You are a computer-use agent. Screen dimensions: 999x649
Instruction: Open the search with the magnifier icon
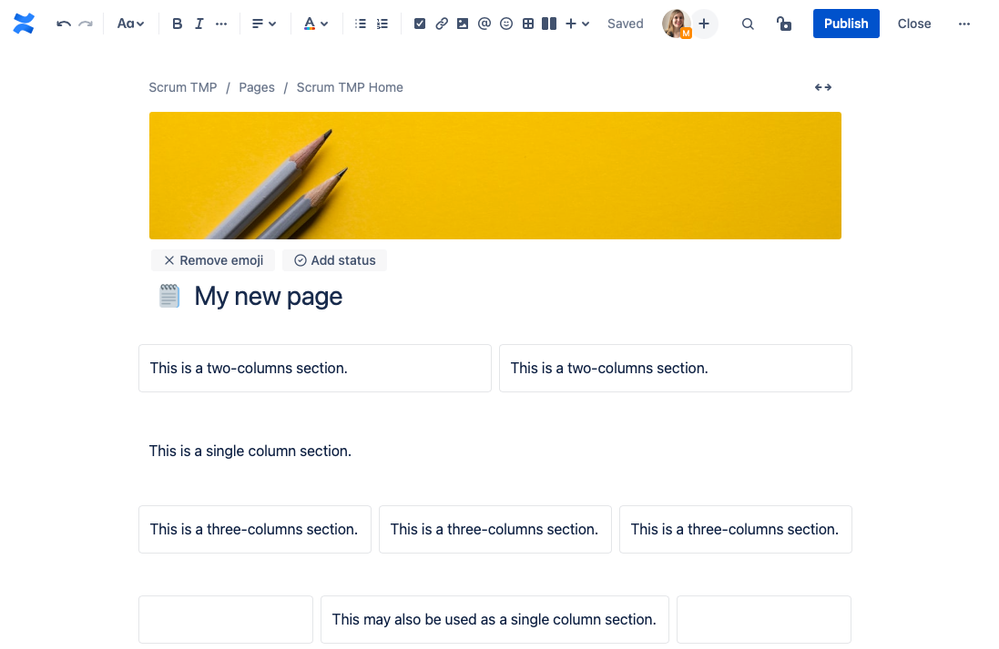pos(747,23)
